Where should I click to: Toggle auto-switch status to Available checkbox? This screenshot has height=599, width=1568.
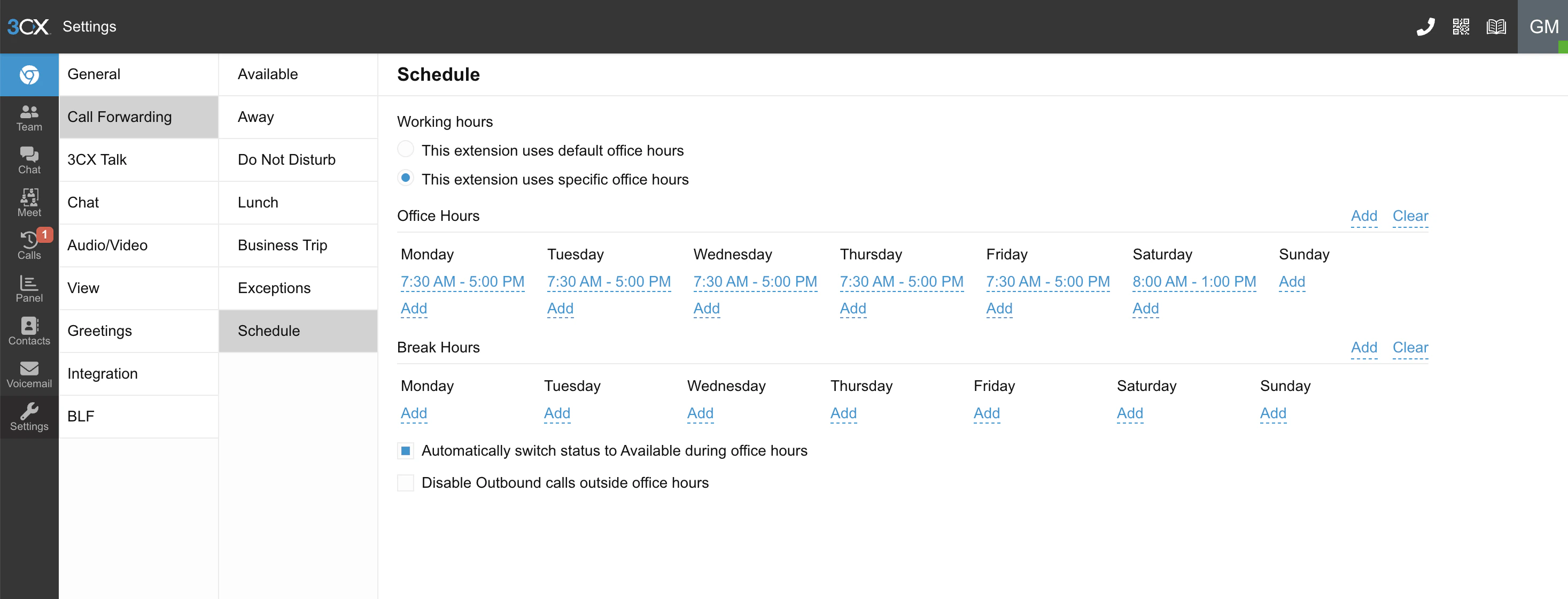[x=406, y=451]
